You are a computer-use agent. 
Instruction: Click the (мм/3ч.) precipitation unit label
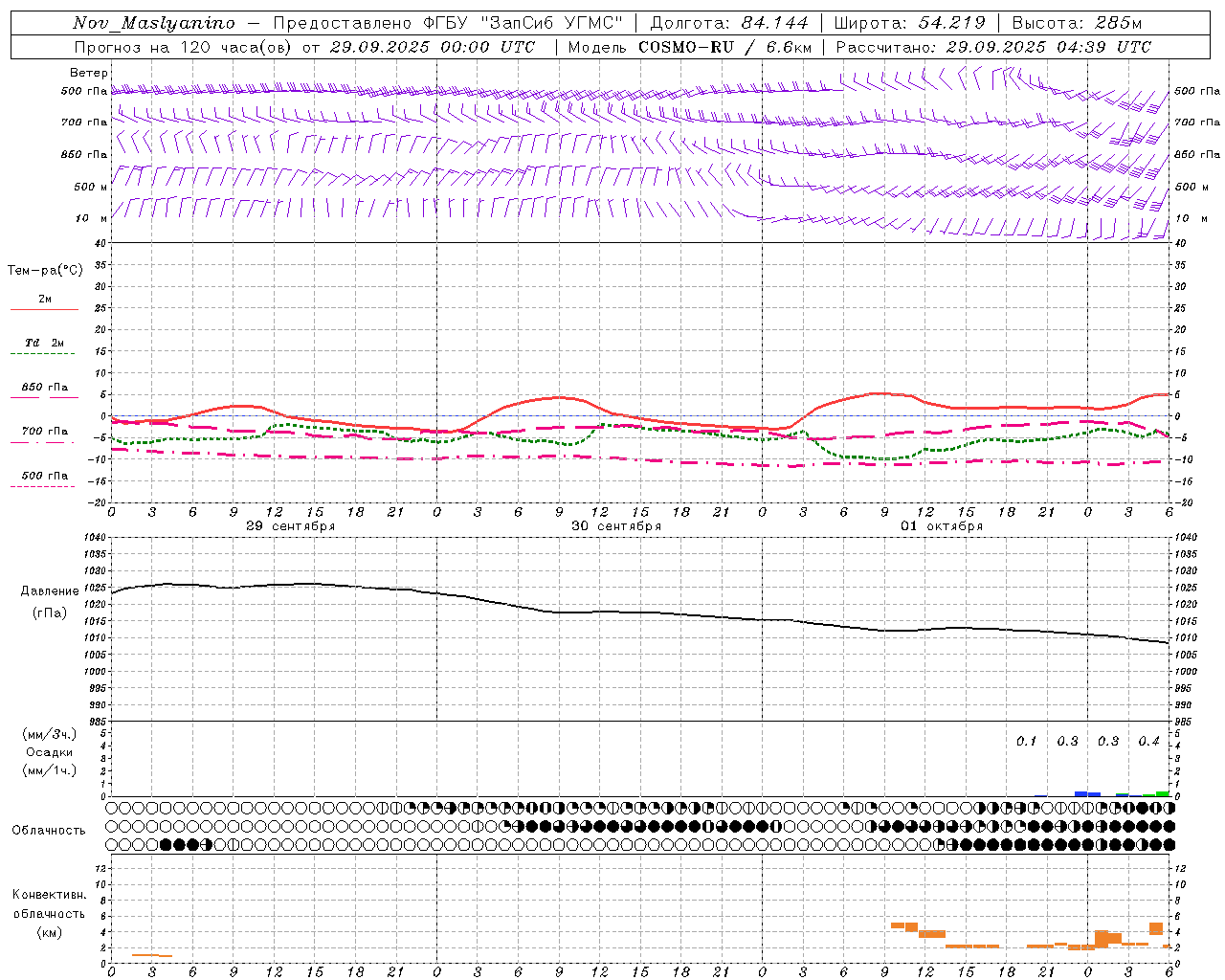[50, 734]
